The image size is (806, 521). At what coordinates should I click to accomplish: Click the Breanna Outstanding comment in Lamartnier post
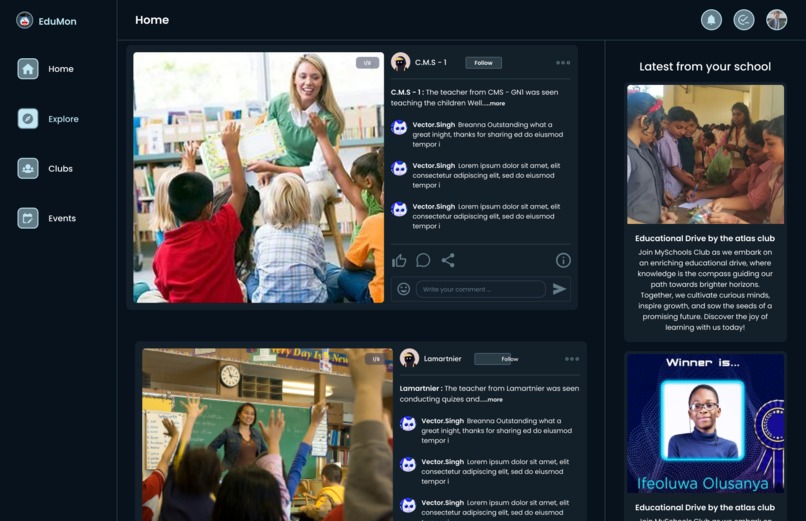pyautogui.click(x=496, y=431)
